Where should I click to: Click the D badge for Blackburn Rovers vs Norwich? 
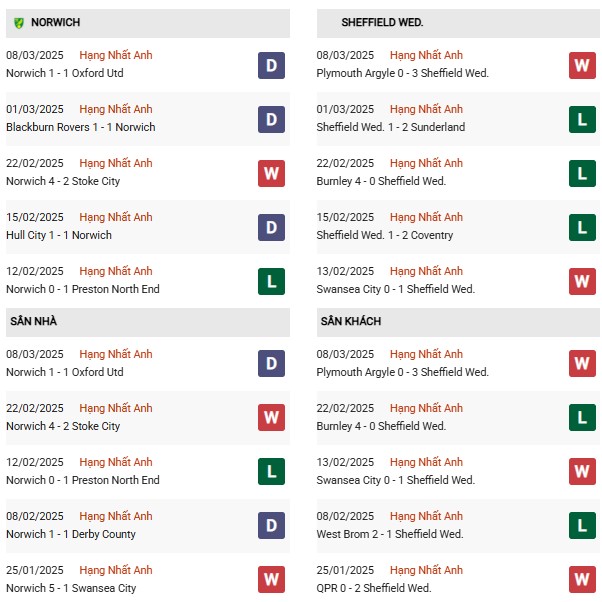click(x=271, y=119)
